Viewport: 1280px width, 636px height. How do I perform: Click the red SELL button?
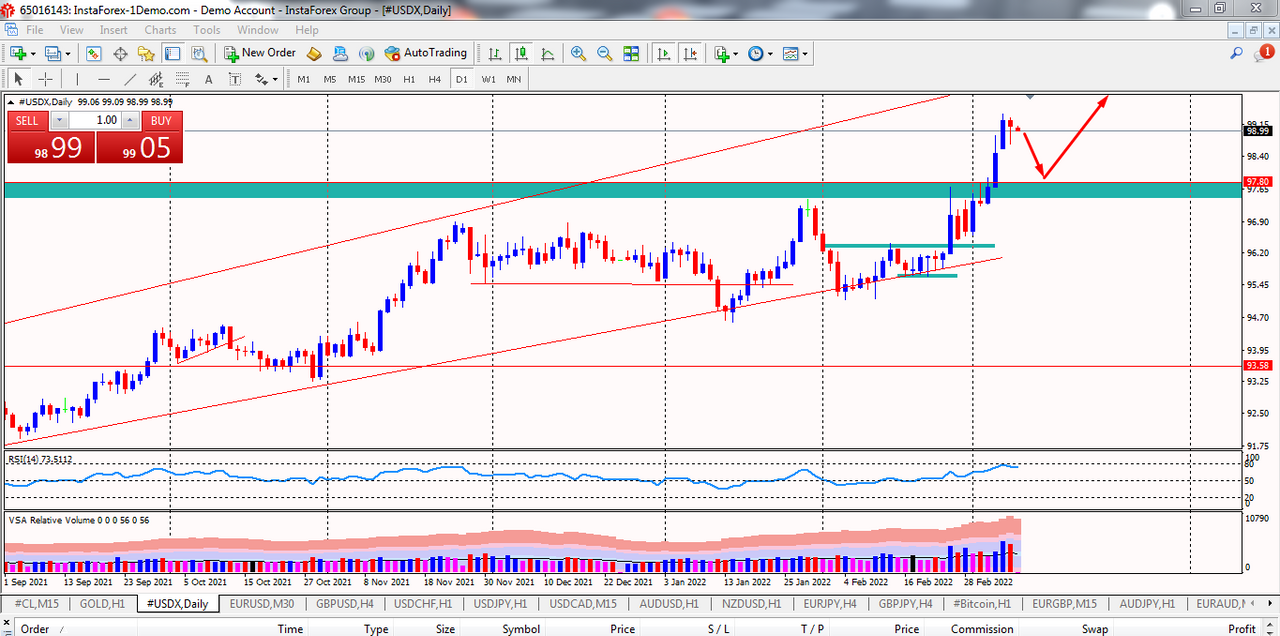click(27, 121)
